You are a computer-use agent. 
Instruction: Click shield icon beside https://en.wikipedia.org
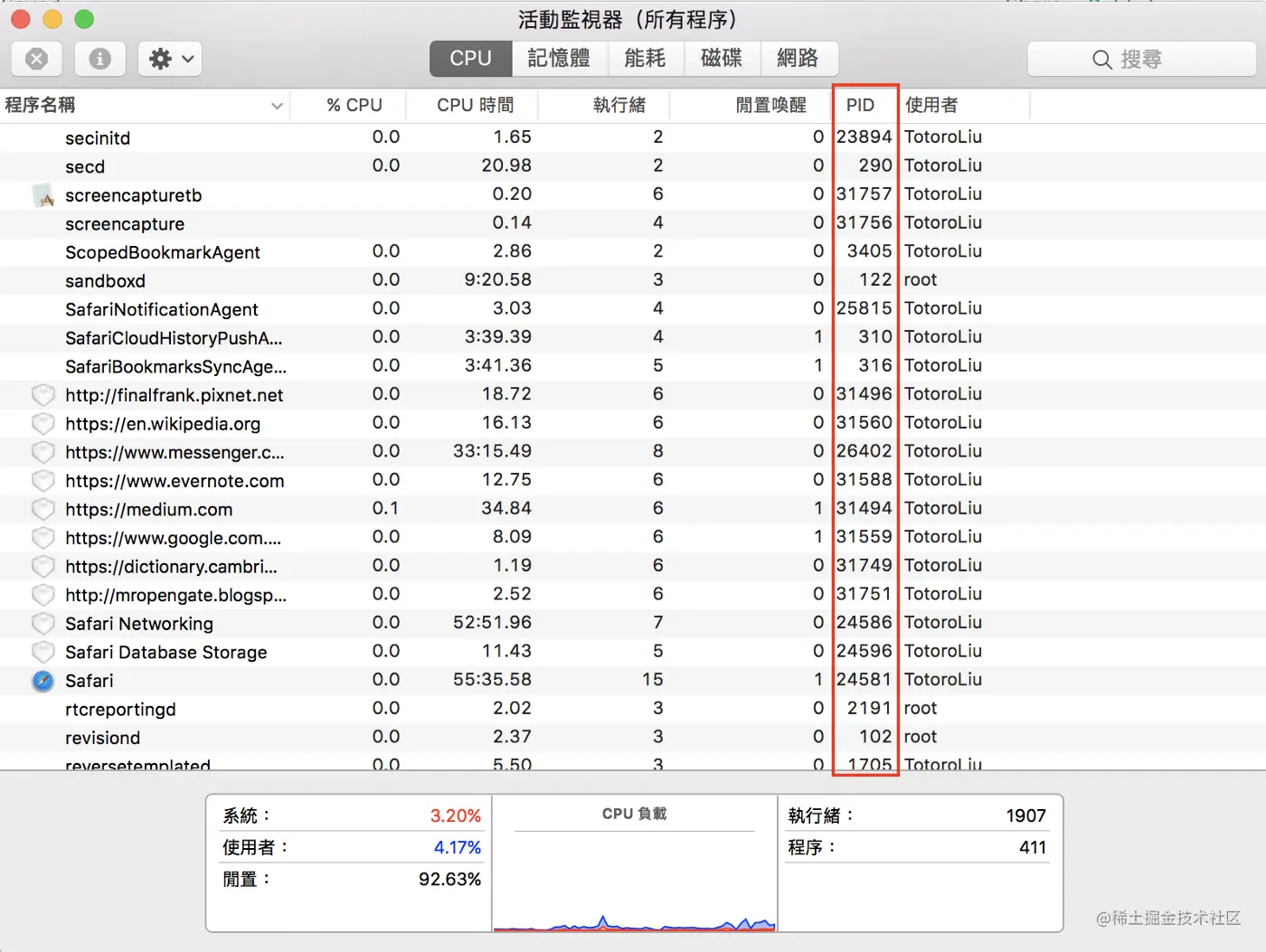43,423
